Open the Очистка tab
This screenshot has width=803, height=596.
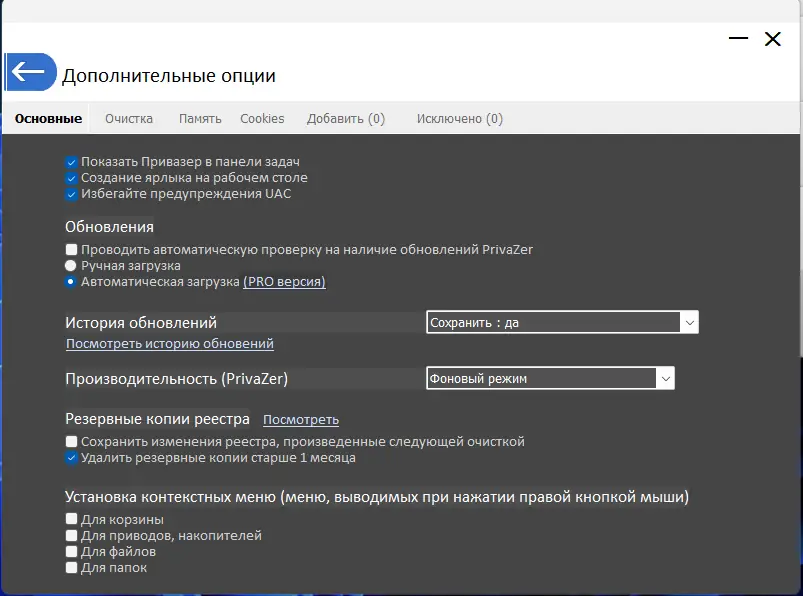tap(129, 119)
